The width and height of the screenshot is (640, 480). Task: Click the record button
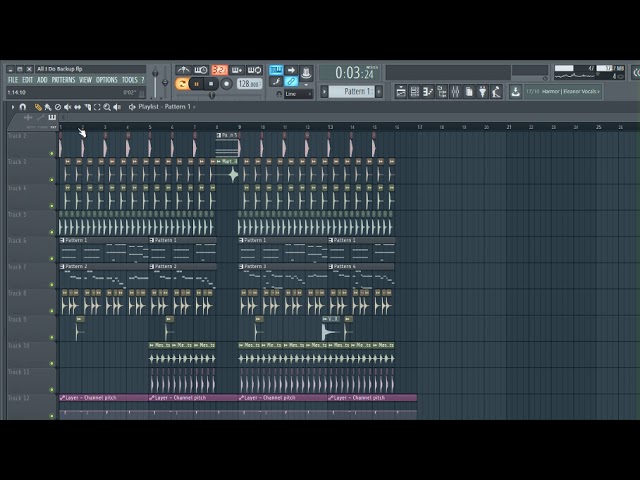pos(226,84)
